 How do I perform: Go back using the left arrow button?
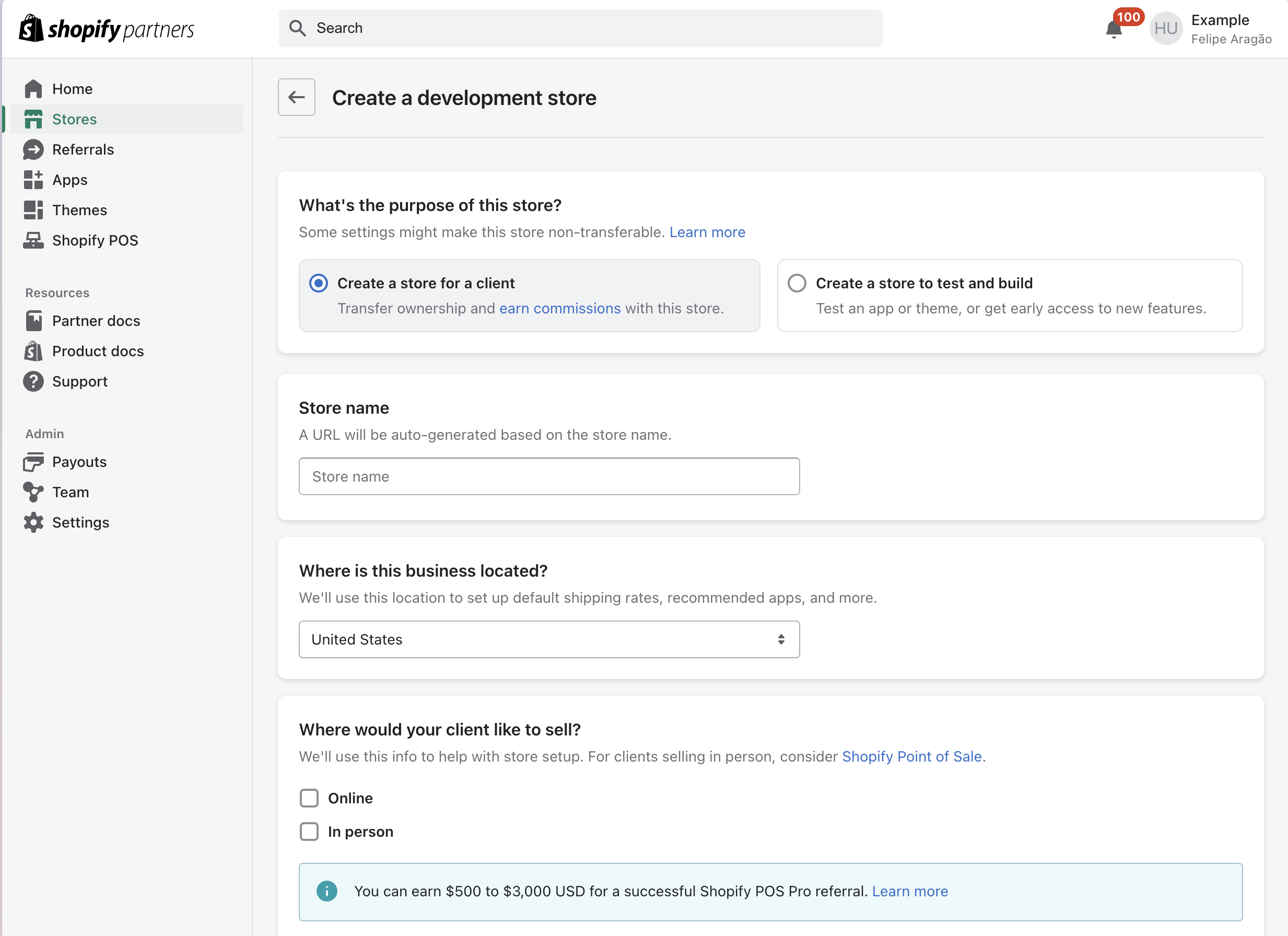pos(297,97)
